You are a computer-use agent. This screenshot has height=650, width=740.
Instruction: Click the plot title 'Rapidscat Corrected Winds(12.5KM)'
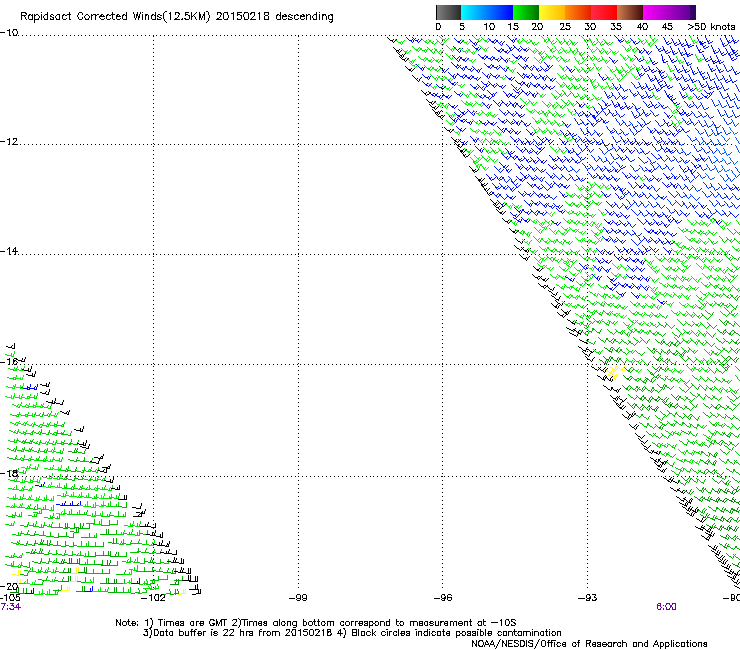pyautogui.click(x=115, y=17)
